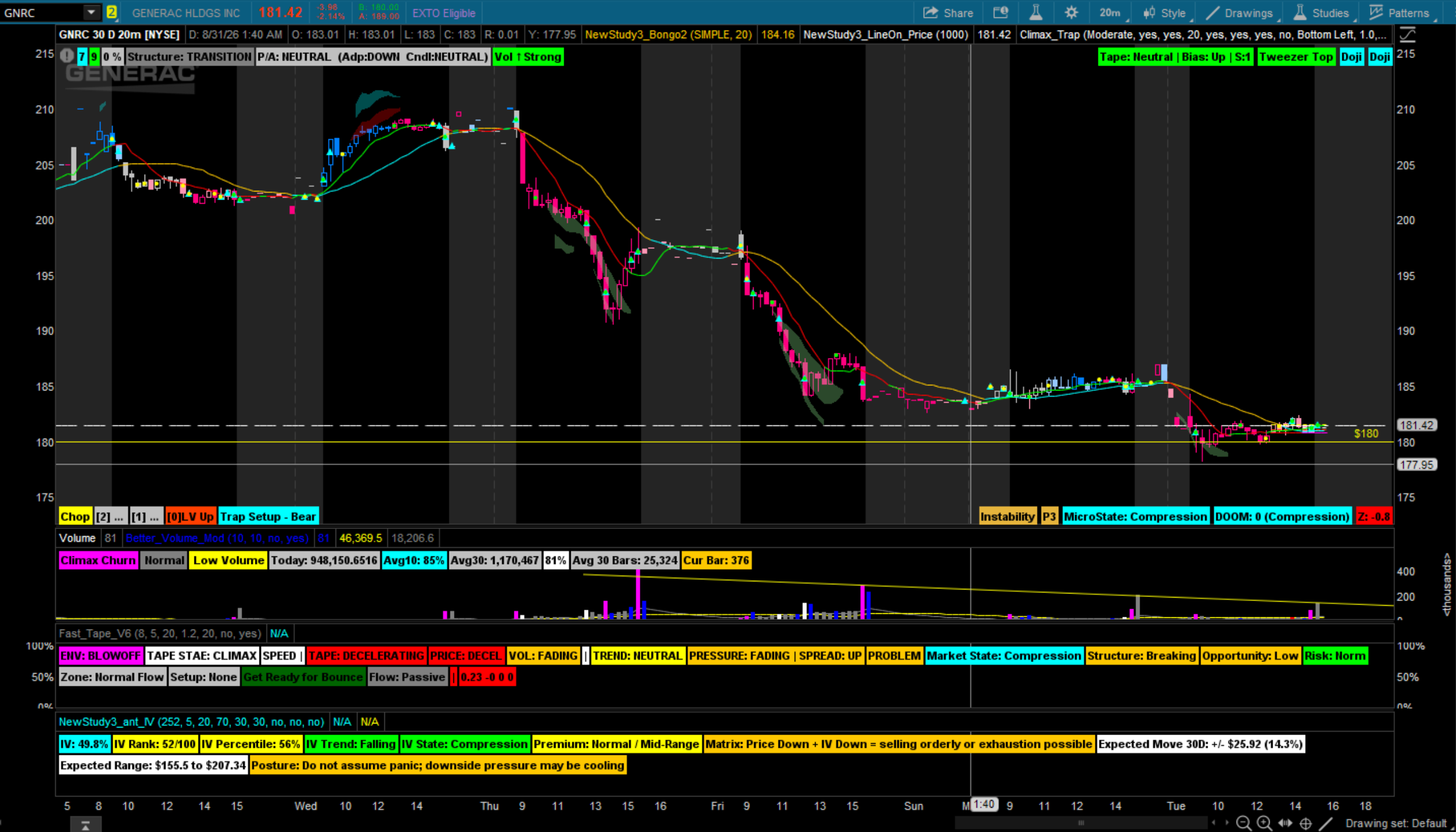Click the IV Rank: 52/100 label
1456x832 pixels.
pos(154,744)
